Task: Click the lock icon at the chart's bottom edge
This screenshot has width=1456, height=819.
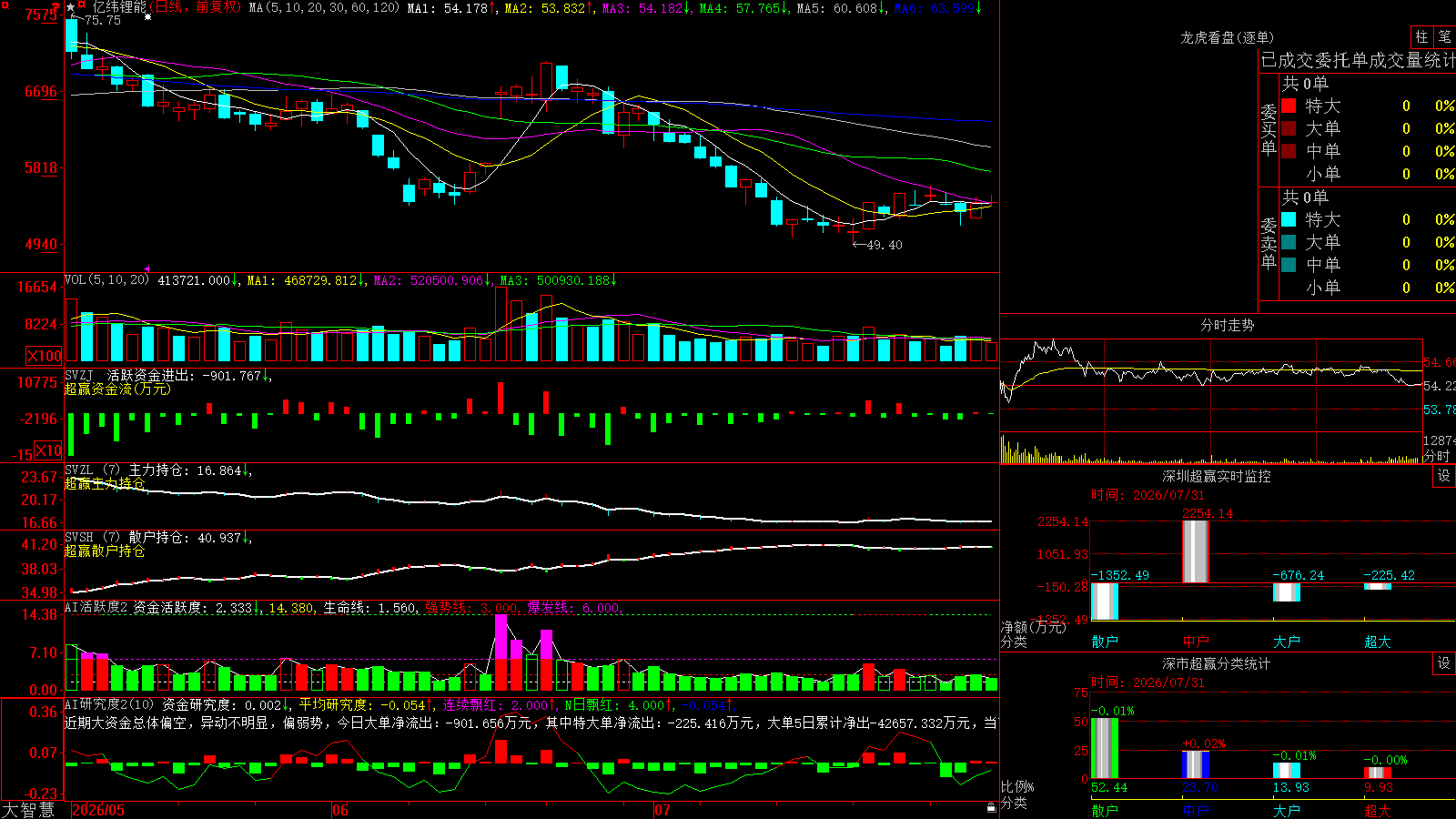Action: click(x=992, y=808)
